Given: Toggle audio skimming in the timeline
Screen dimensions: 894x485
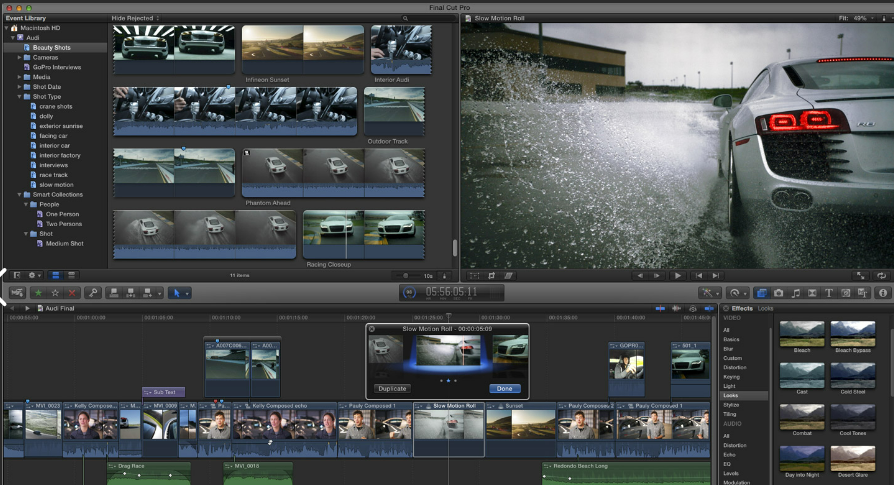Looking at the screenshot, I should point(677,308).
